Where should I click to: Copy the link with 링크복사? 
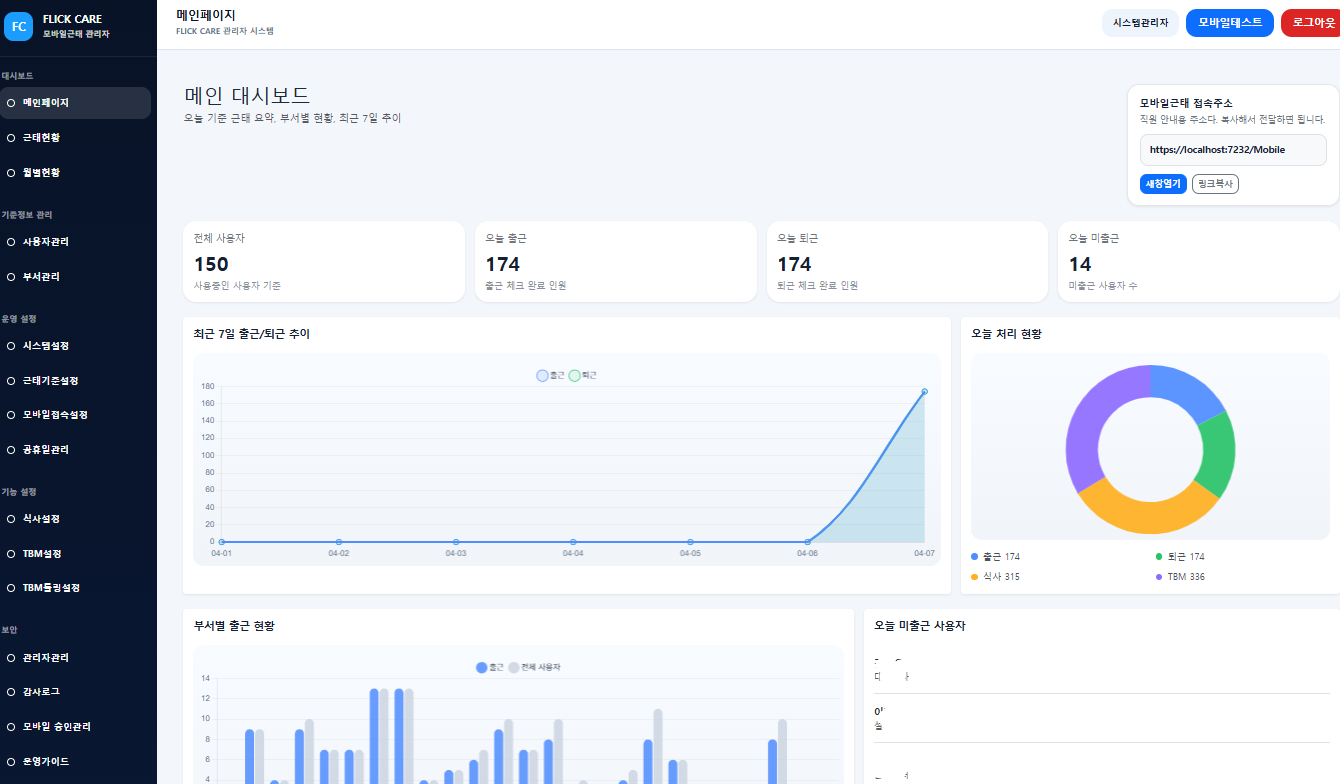(1215, 184)
